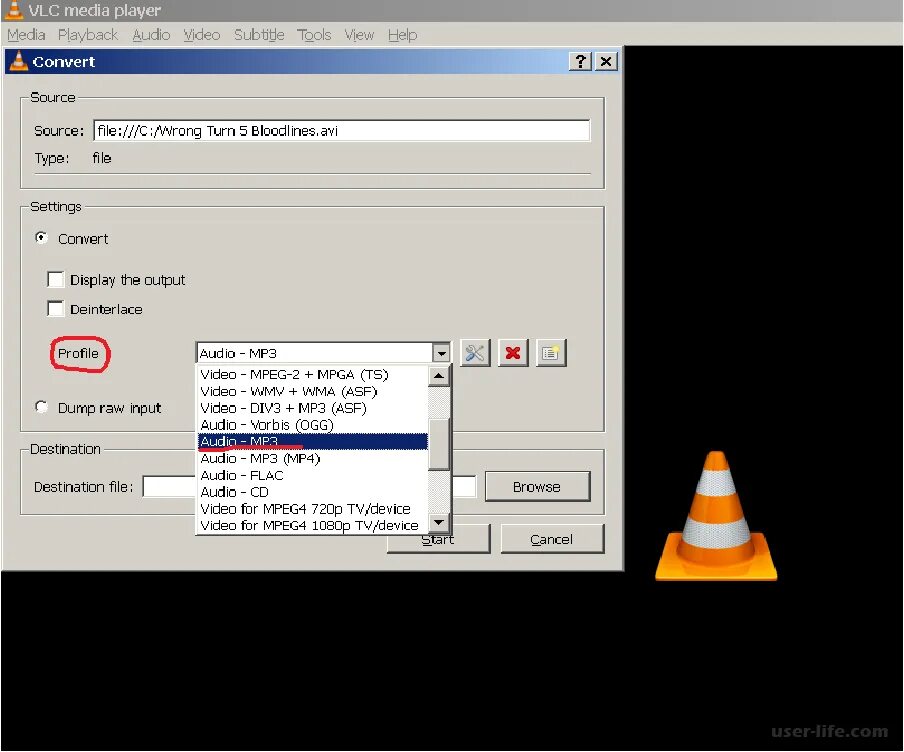Enable the Deinterlace checkbox
904x752 pixels.
tap(55, 309)
